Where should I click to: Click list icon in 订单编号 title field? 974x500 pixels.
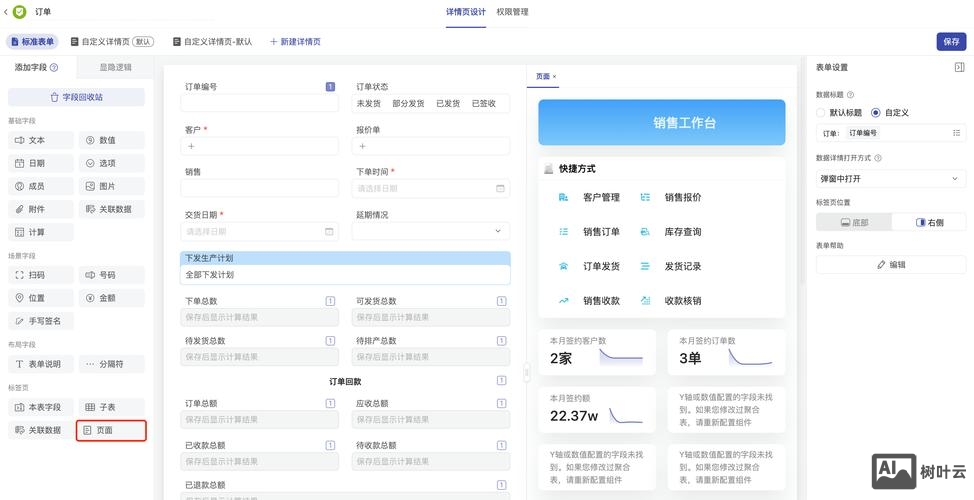pyautogui.click(x=957, y=133)
